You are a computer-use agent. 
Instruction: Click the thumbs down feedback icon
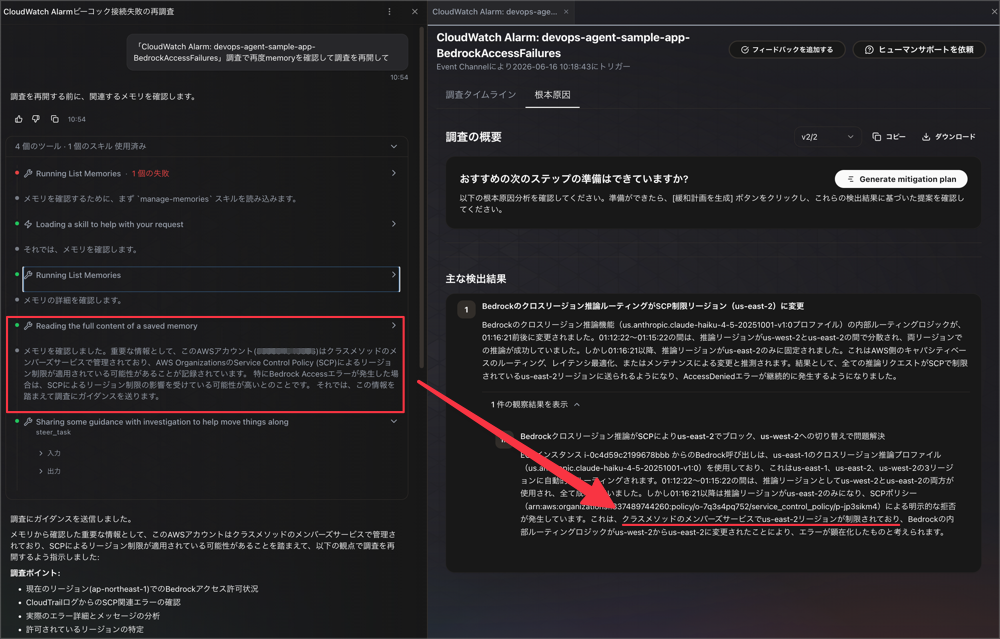point(36,119)
